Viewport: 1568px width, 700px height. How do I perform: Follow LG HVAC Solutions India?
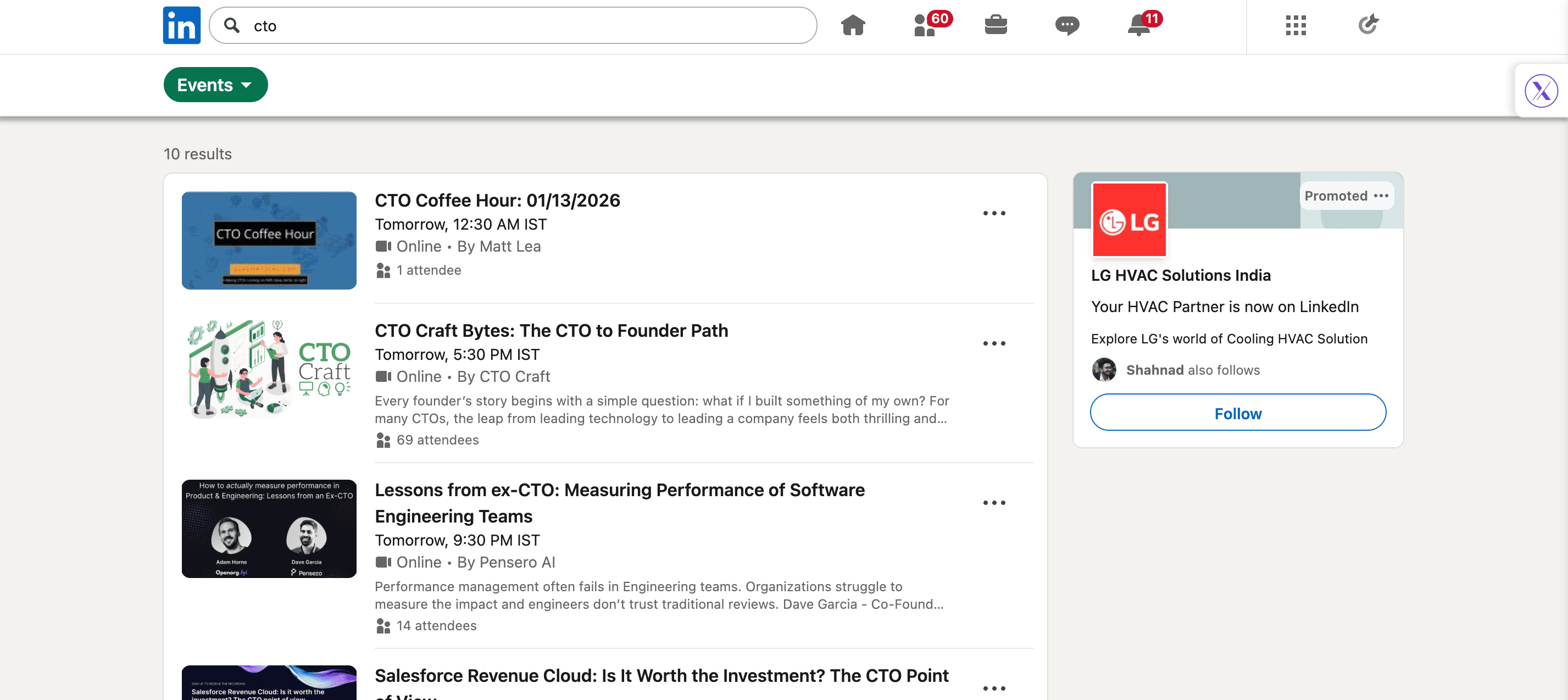[x=1237, y=413]
